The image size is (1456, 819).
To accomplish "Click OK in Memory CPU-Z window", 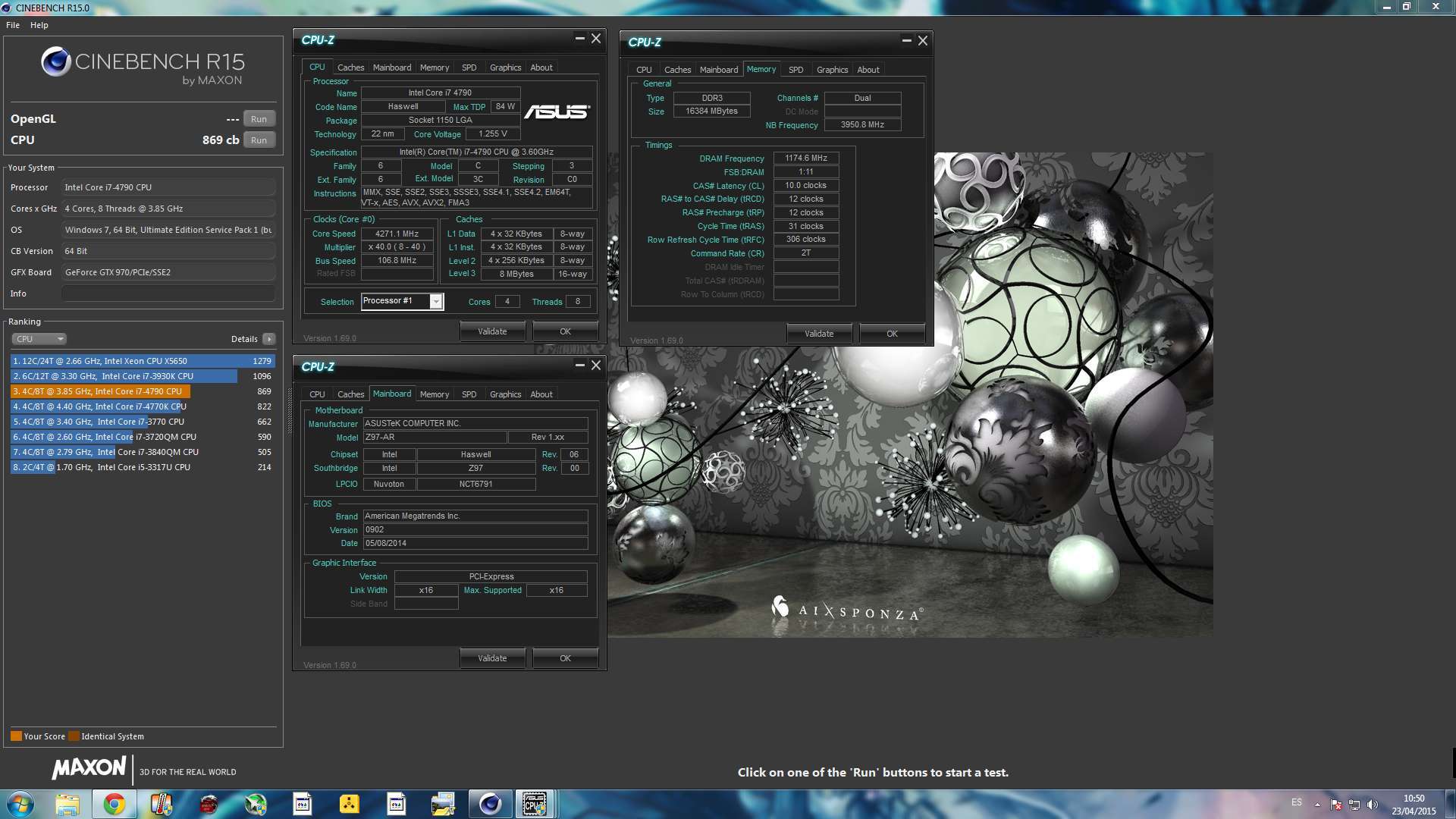I will (x=892, y=334).
